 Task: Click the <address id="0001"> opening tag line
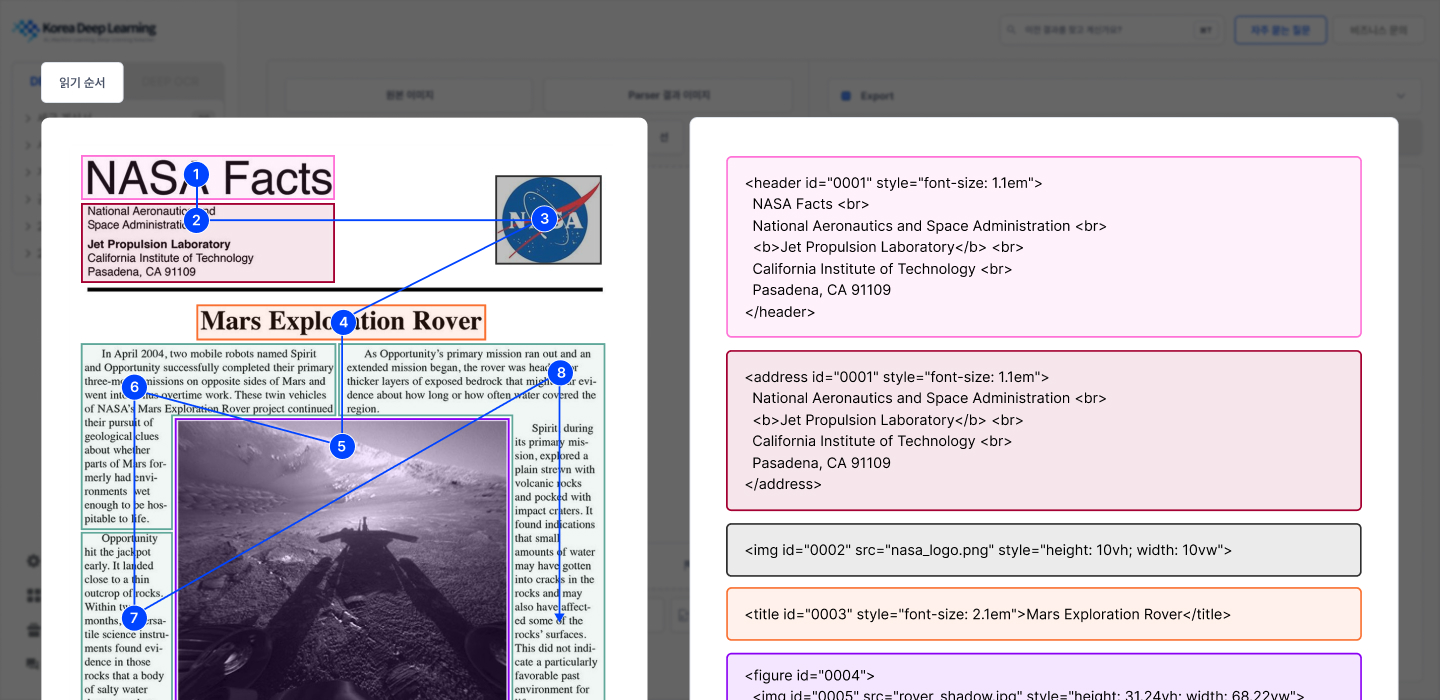pyautogui.click(x=897, y=377)
